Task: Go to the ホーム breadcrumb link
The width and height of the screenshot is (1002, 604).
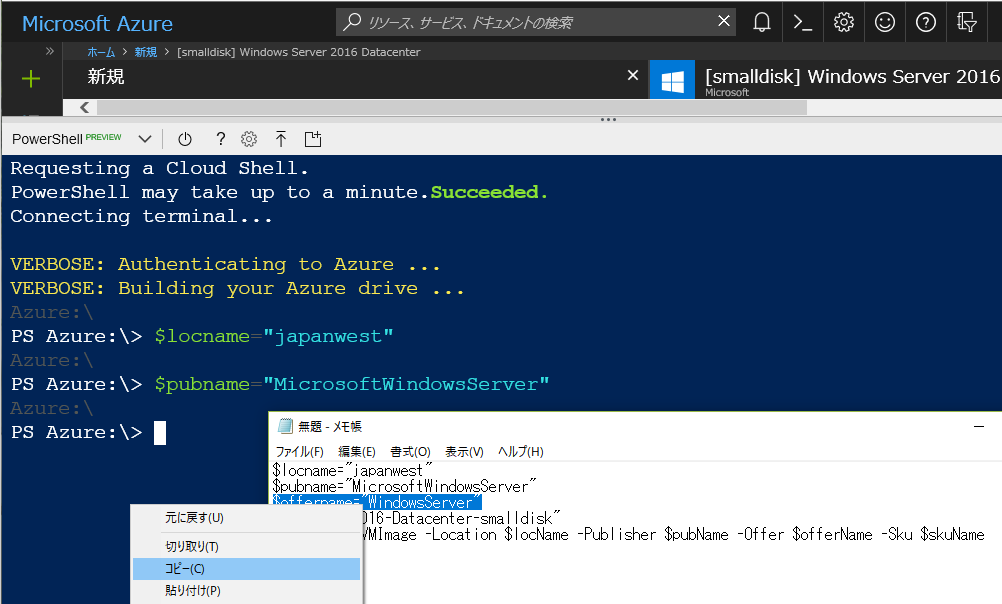Action: [101, 52]
